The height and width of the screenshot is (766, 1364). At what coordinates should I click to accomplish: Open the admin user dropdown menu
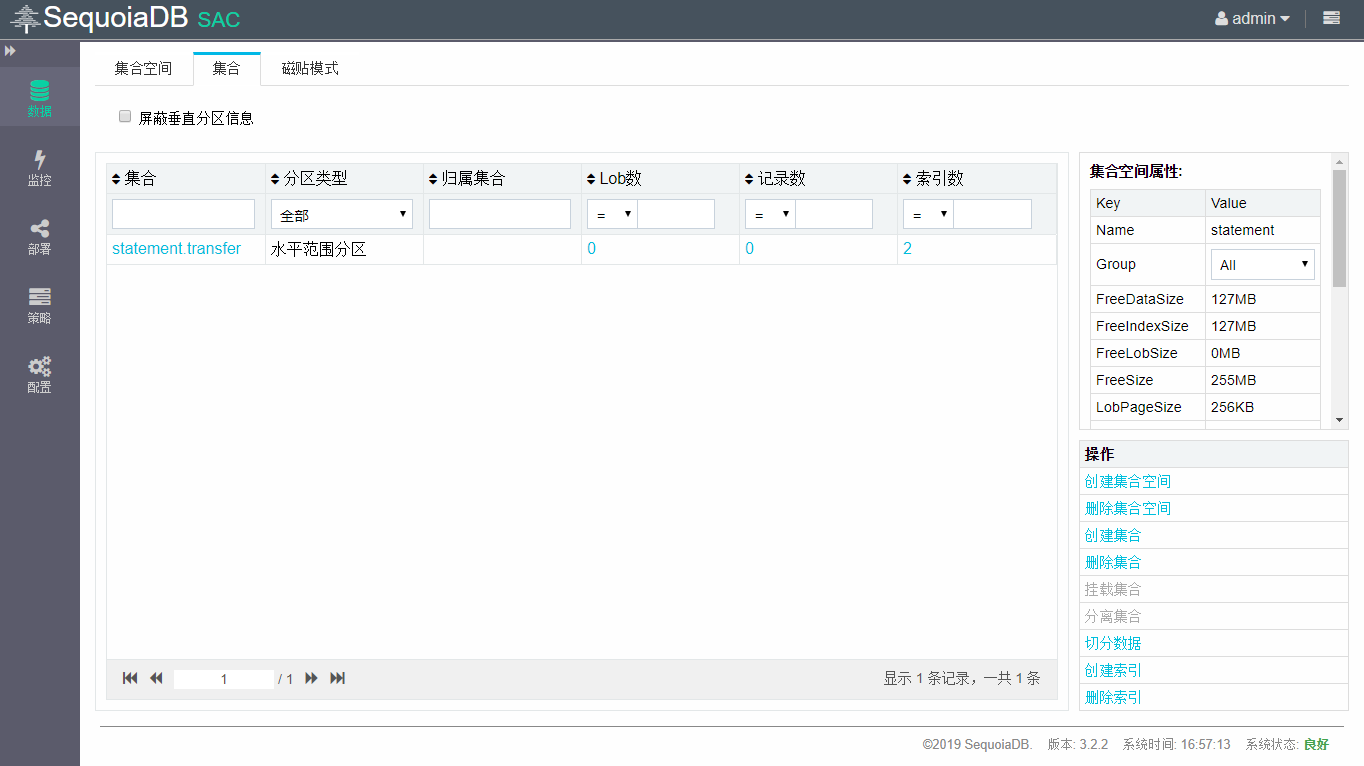click(x=1252, y=18)
